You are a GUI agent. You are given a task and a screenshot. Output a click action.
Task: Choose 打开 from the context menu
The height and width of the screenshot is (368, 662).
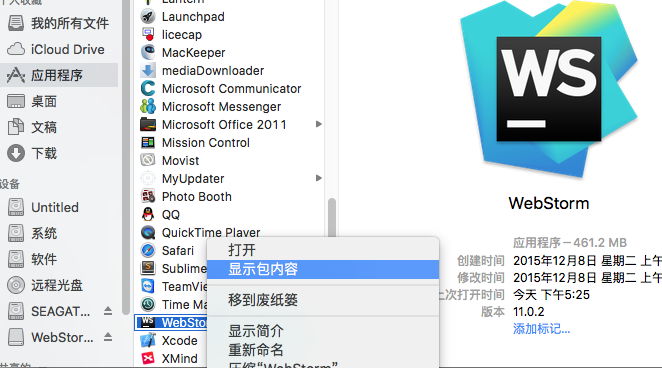[x=323, y=250]
